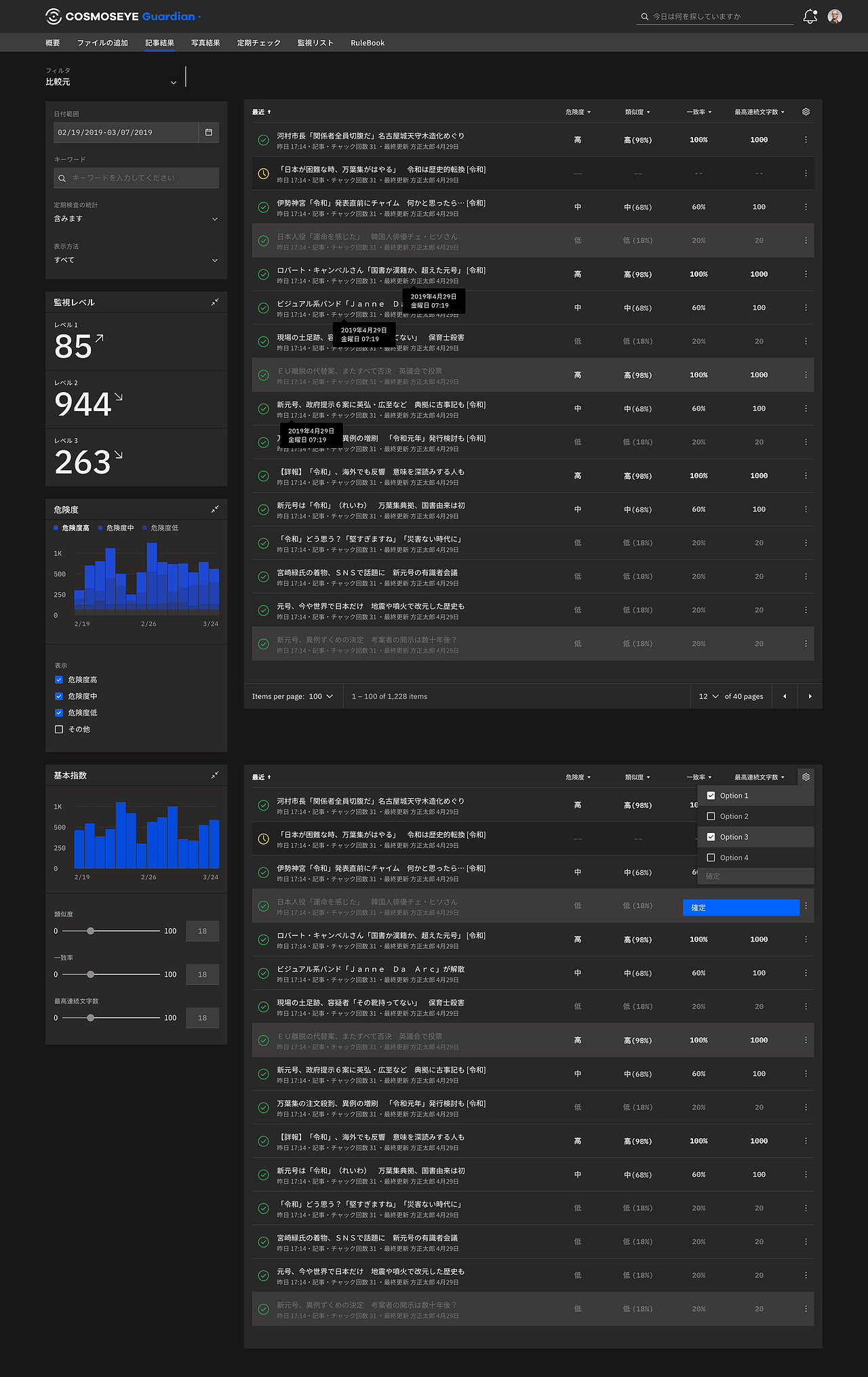Open the 定期チェック tab
868x1377 pixels.
click(259, 43)
